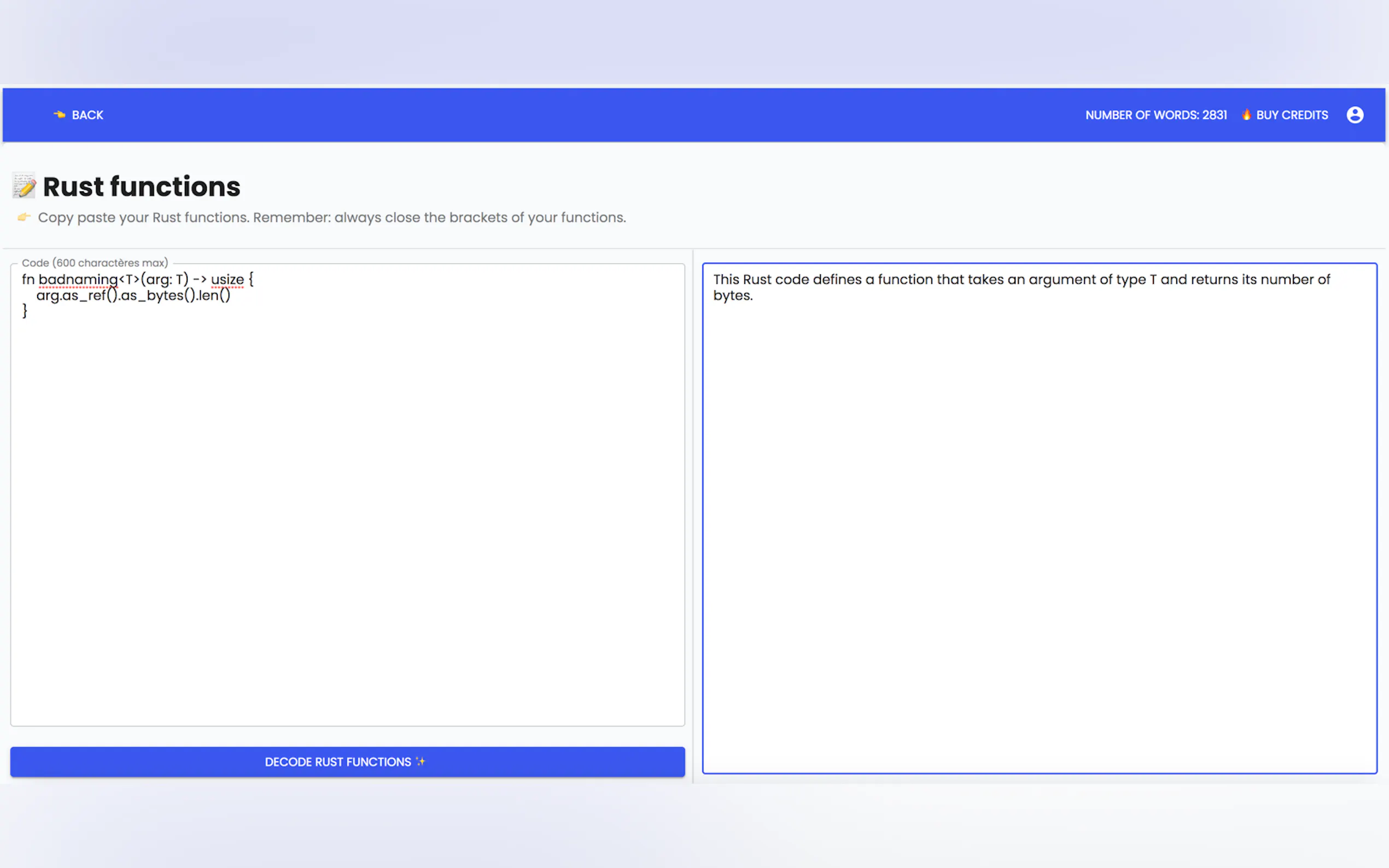Screen dimensions: 1389x868
Task: Click the Code 600 characters max label
Action: point(95,263)
